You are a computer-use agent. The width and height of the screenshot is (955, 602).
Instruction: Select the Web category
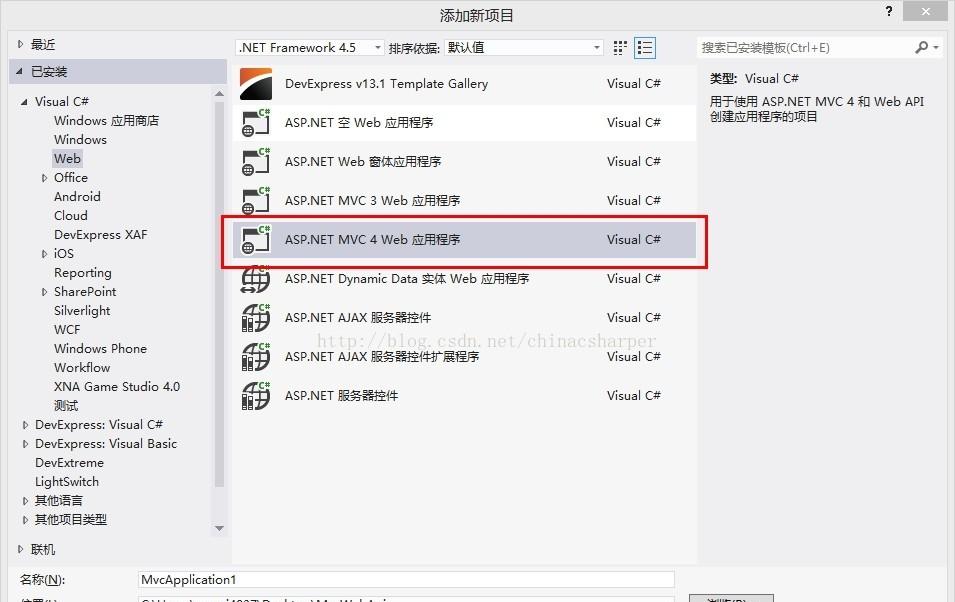click(67, 158)
